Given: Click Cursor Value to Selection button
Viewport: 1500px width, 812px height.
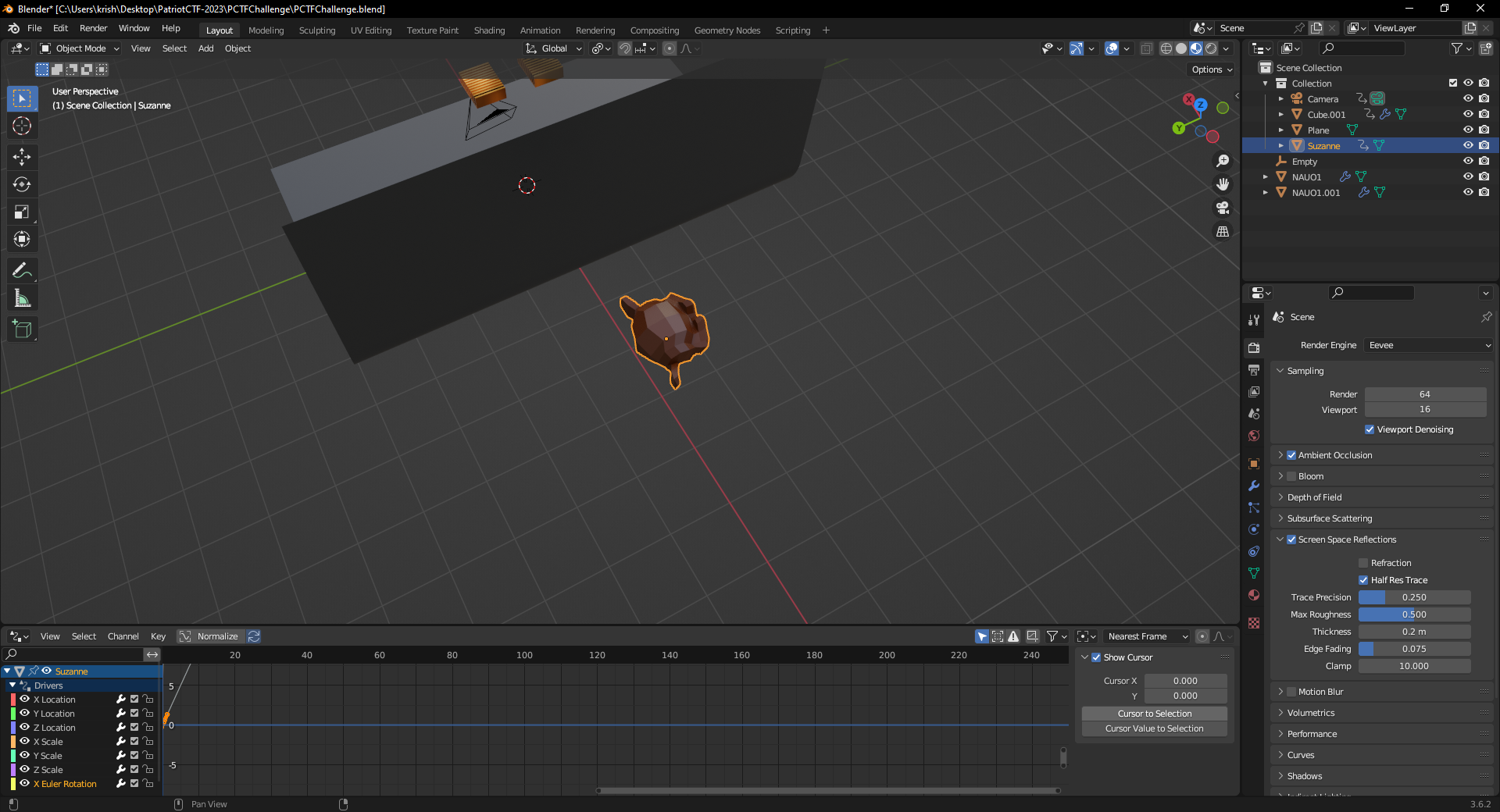Looking at the screenshot, I should tap(1154, 728).
